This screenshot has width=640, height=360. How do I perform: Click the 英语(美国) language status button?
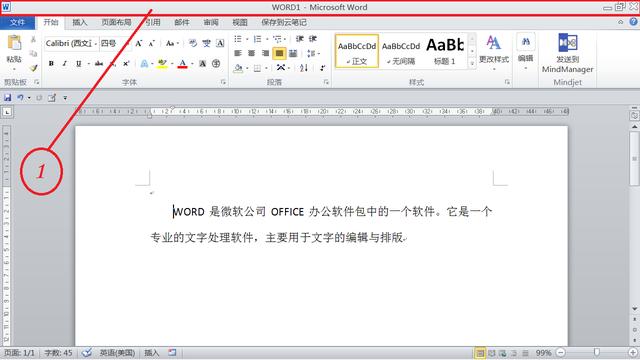point(117,353)
